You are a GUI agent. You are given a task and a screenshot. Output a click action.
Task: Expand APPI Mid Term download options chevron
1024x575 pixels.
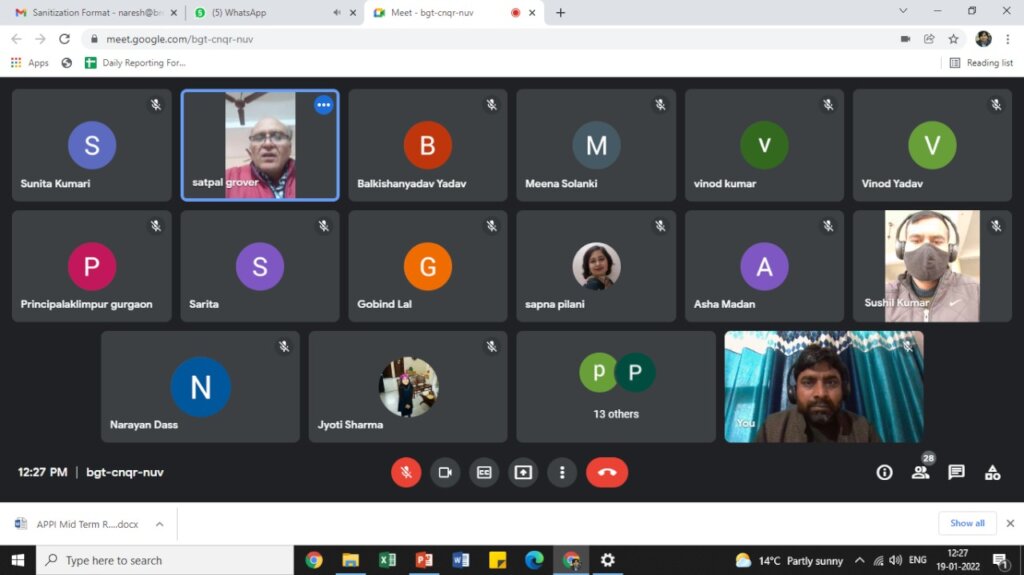159,524
